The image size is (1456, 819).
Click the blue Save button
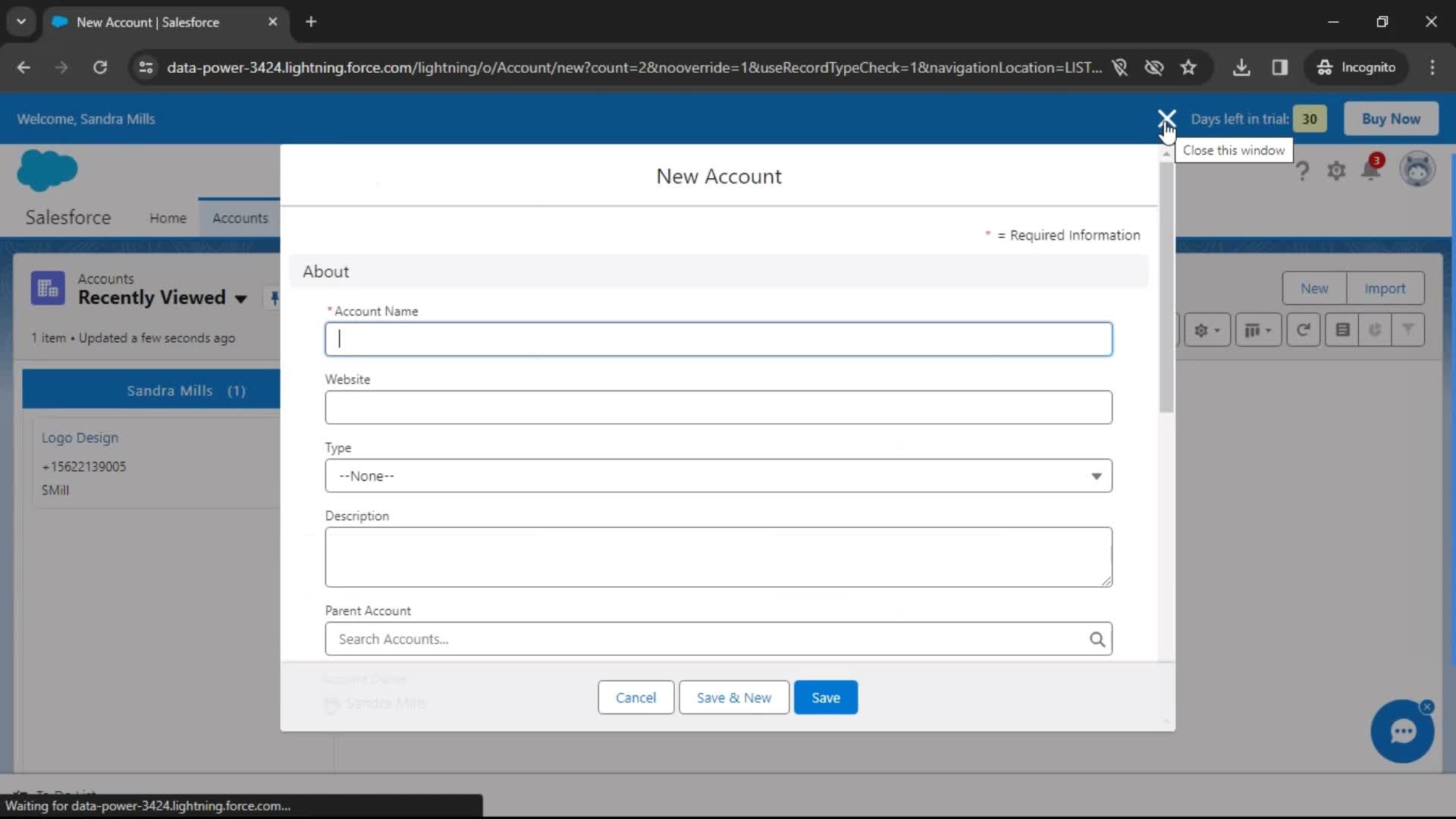coord(826,698)
